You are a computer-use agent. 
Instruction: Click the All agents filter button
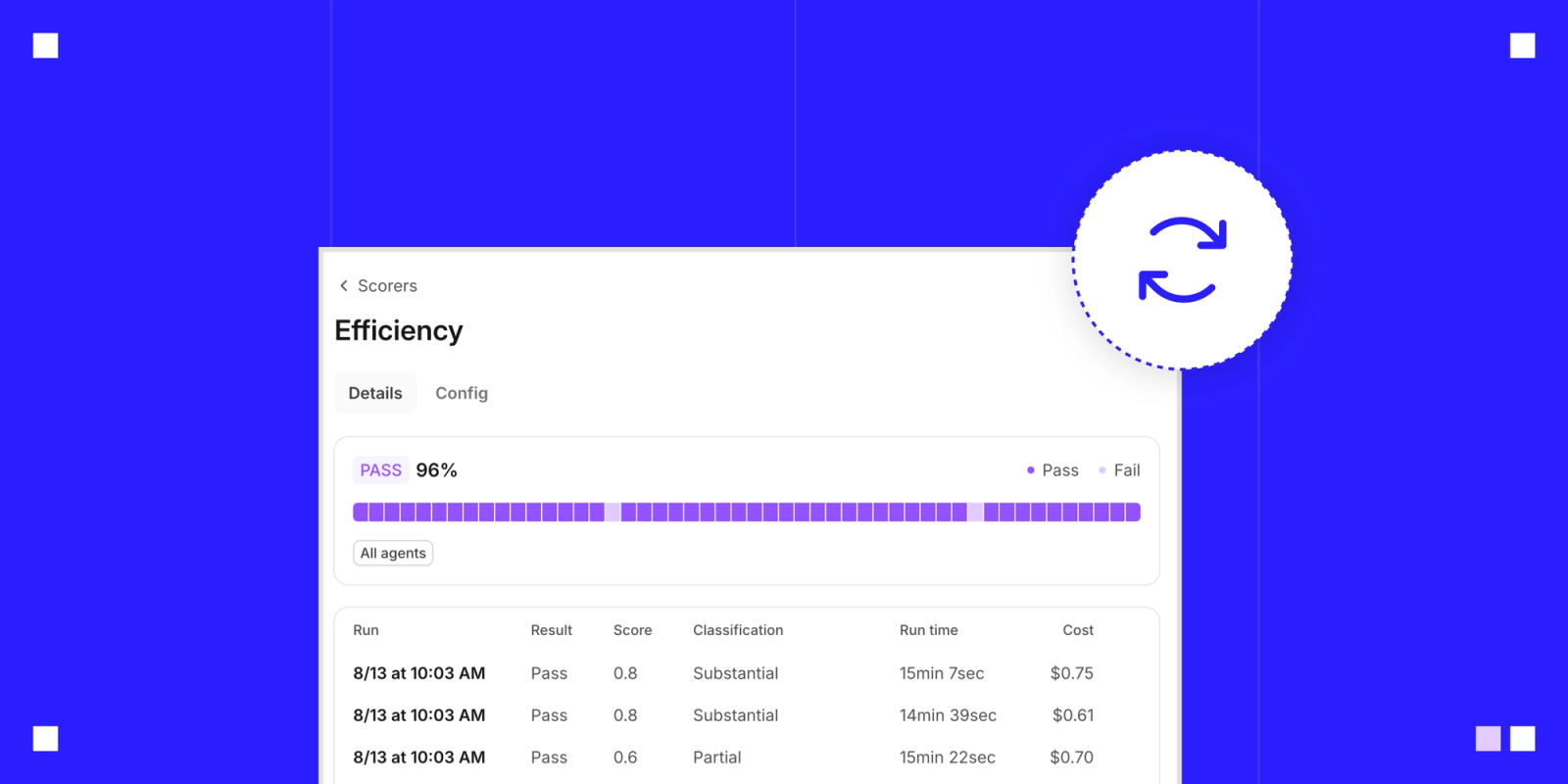point(393,554)
